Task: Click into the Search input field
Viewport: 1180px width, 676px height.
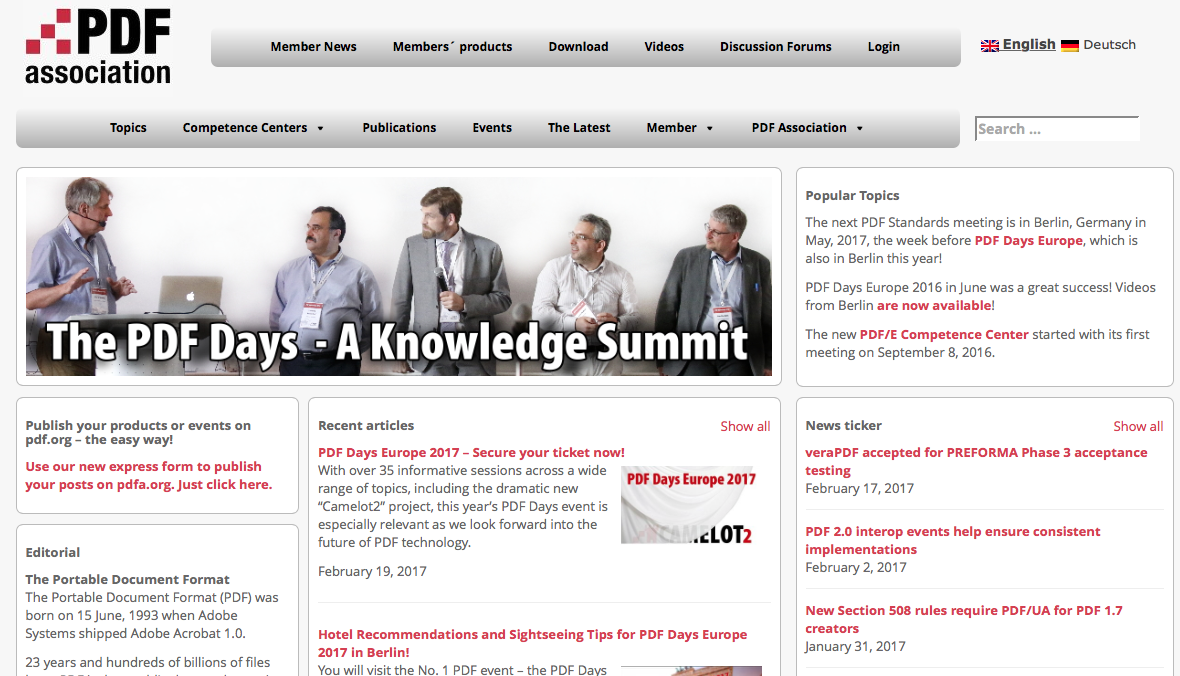Action: (x=1056, y=129)
